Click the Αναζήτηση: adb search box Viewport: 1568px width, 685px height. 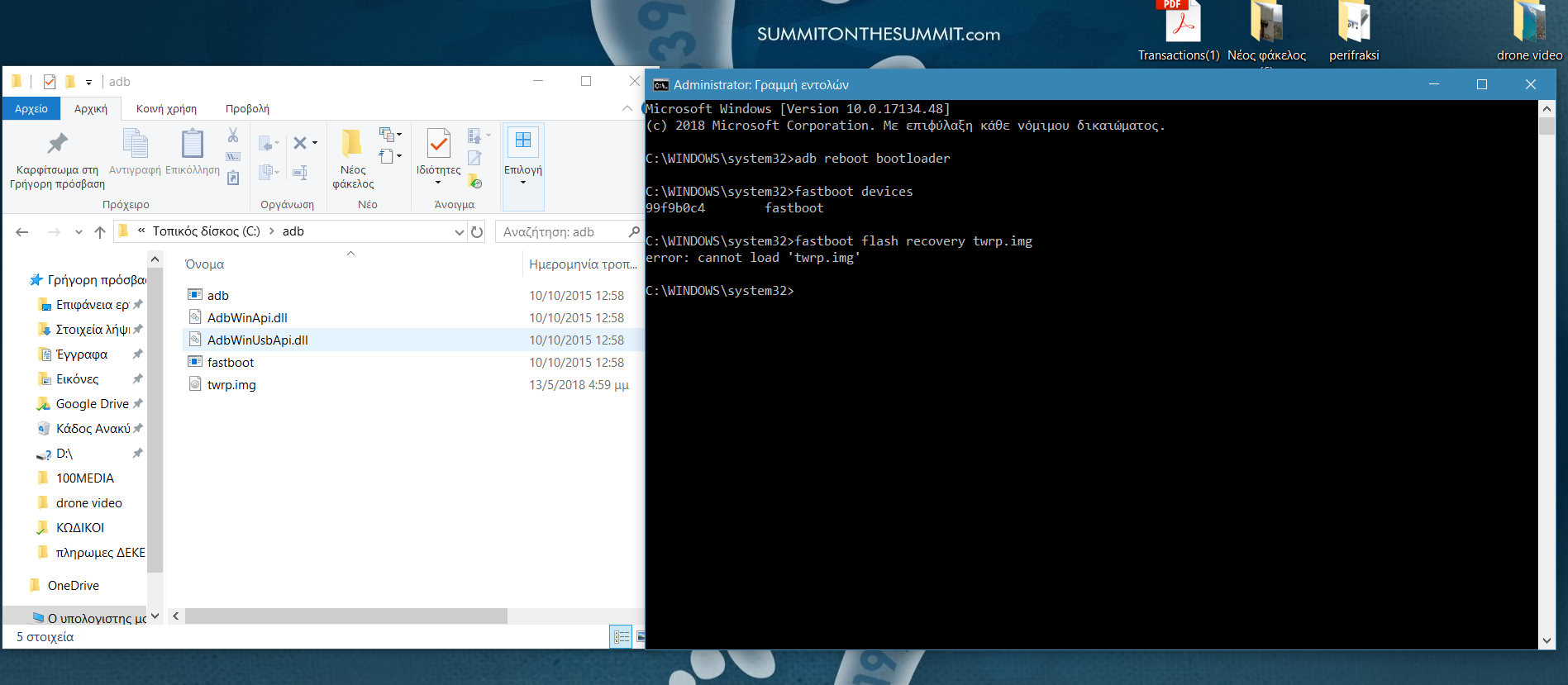[x=562, y=232]
